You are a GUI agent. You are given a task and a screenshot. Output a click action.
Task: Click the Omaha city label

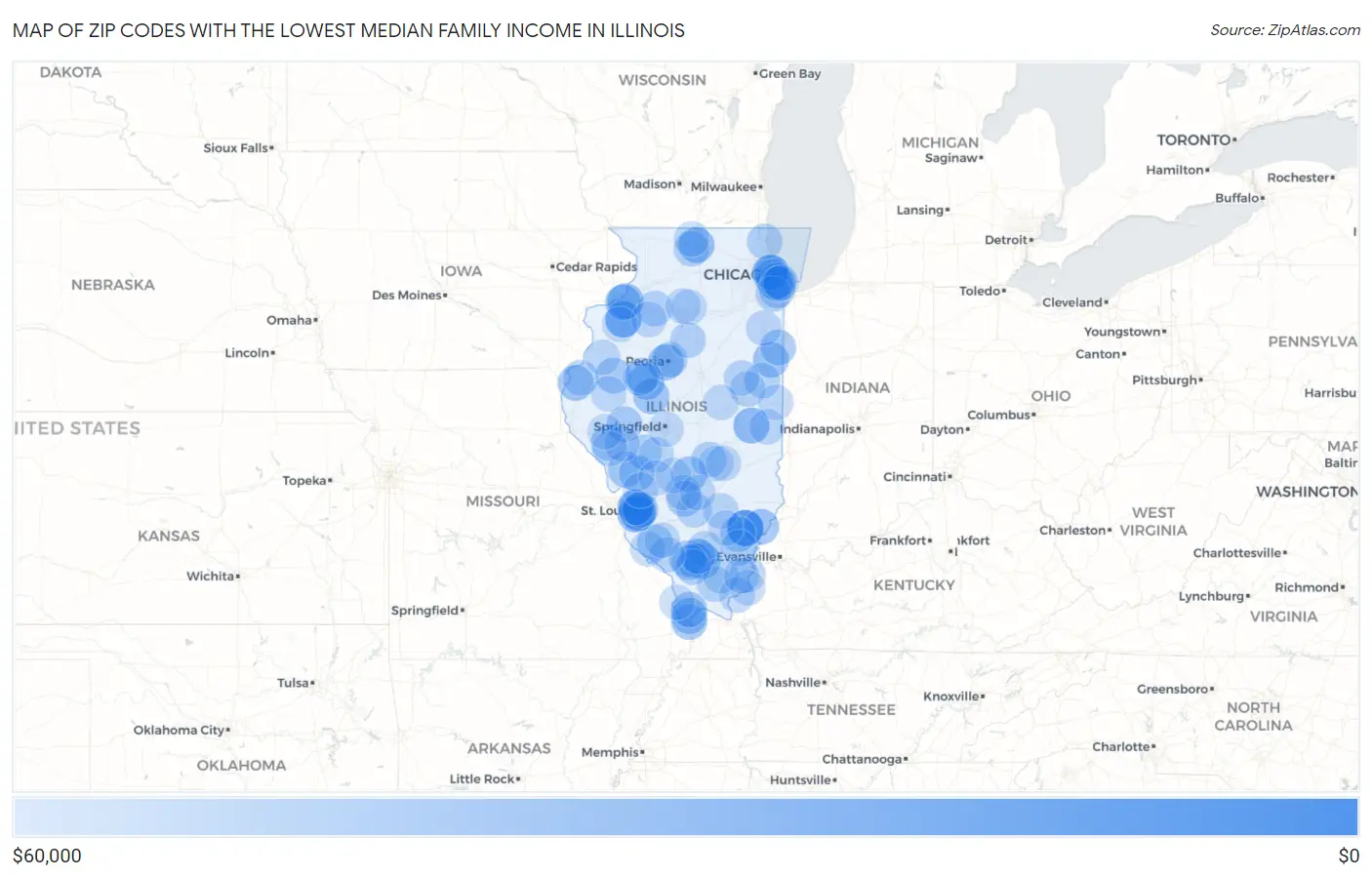[292, 320]
